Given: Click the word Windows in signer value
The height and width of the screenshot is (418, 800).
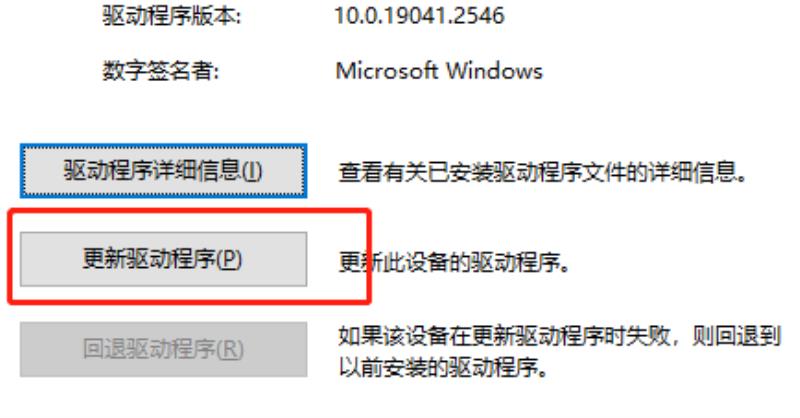Looking at the screenshot, I should (x=494, y=70).
